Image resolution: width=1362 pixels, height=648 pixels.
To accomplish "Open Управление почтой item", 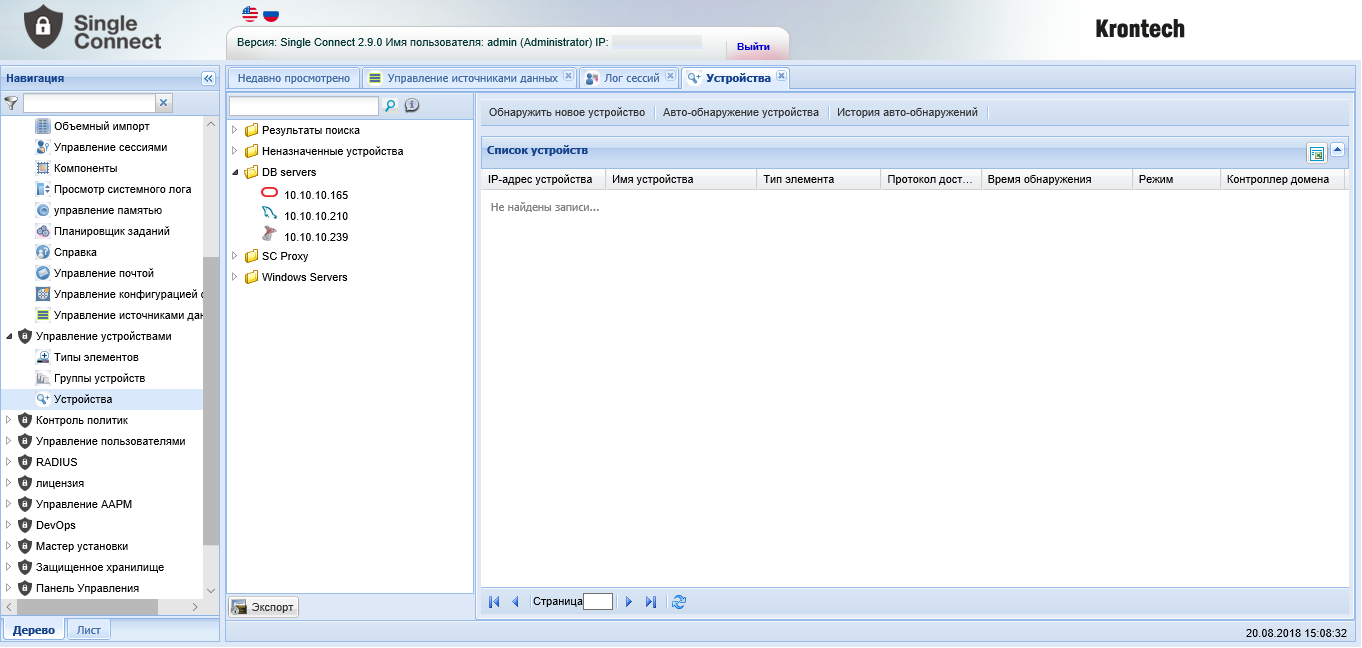I will pyautogui.click(x=103, y=273).
